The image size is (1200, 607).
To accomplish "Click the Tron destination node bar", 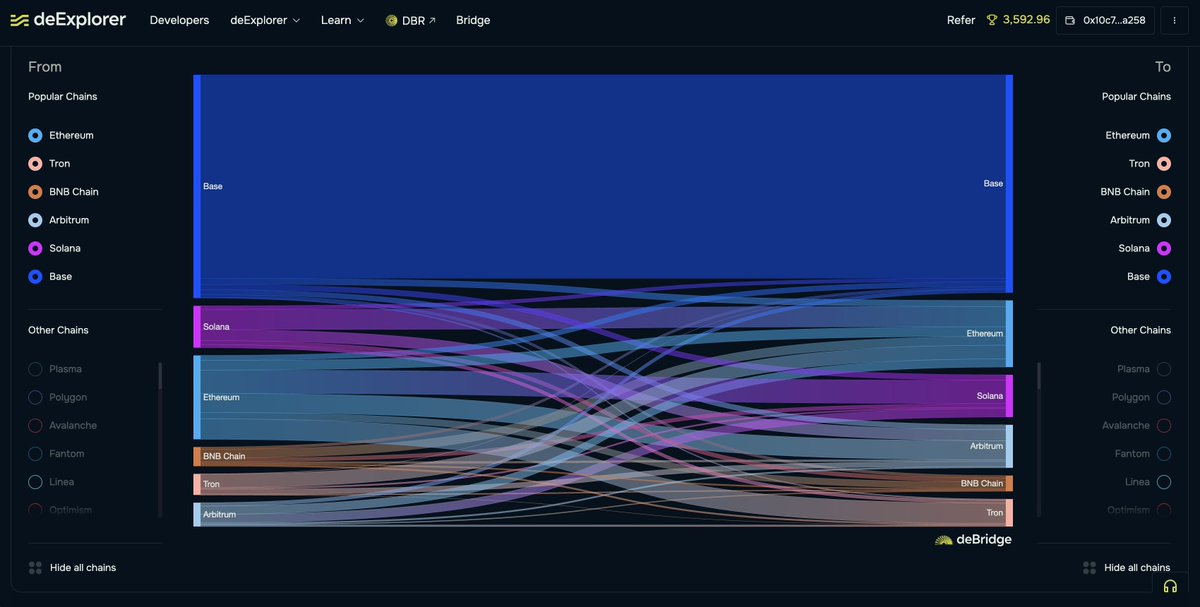I will coord(1009,513).
